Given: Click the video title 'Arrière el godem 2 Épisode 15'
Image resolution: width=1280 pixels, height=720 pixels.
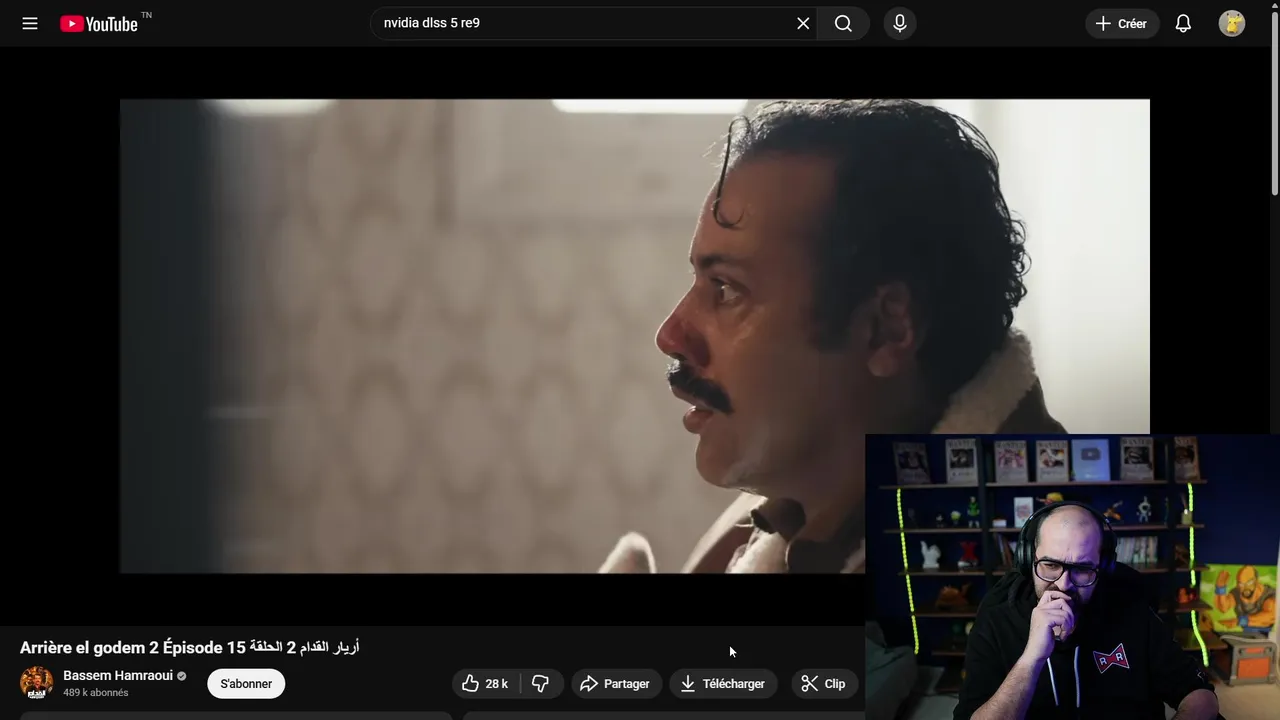Looking at the screenshot, I should [x=189, y=647].
